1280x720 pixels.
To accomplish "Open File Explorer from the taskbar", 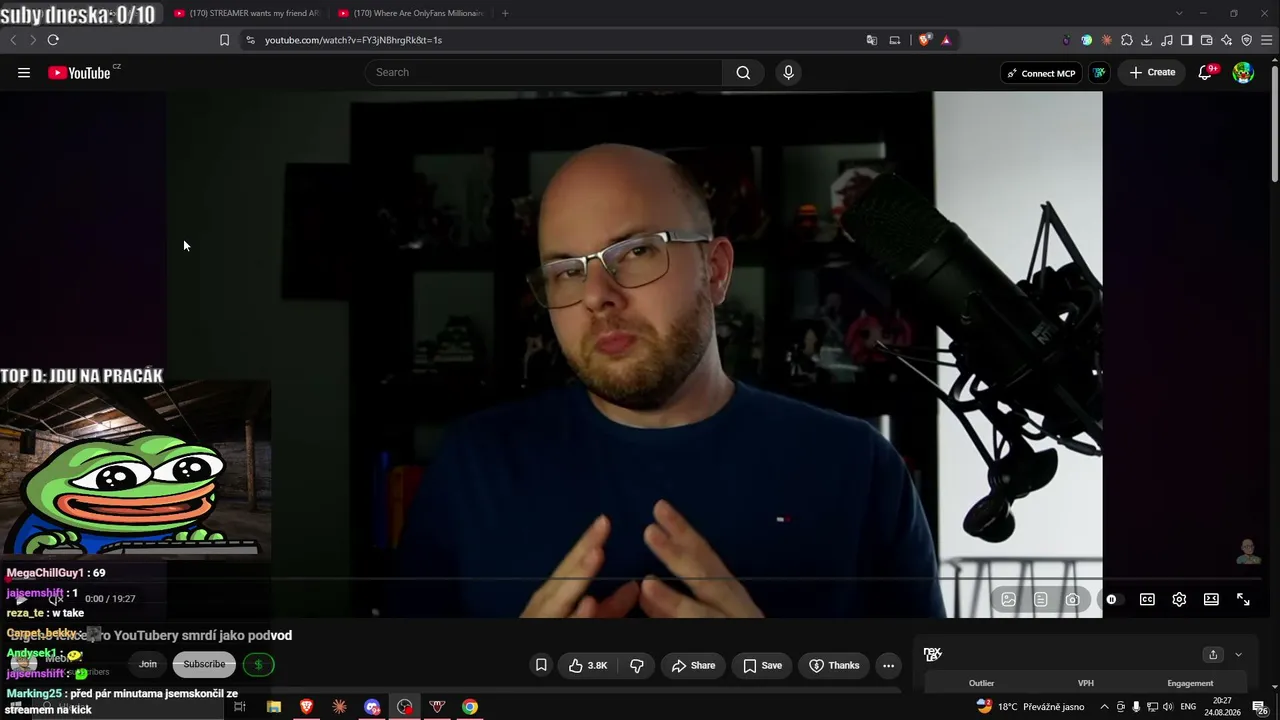I will coord(273,707).
